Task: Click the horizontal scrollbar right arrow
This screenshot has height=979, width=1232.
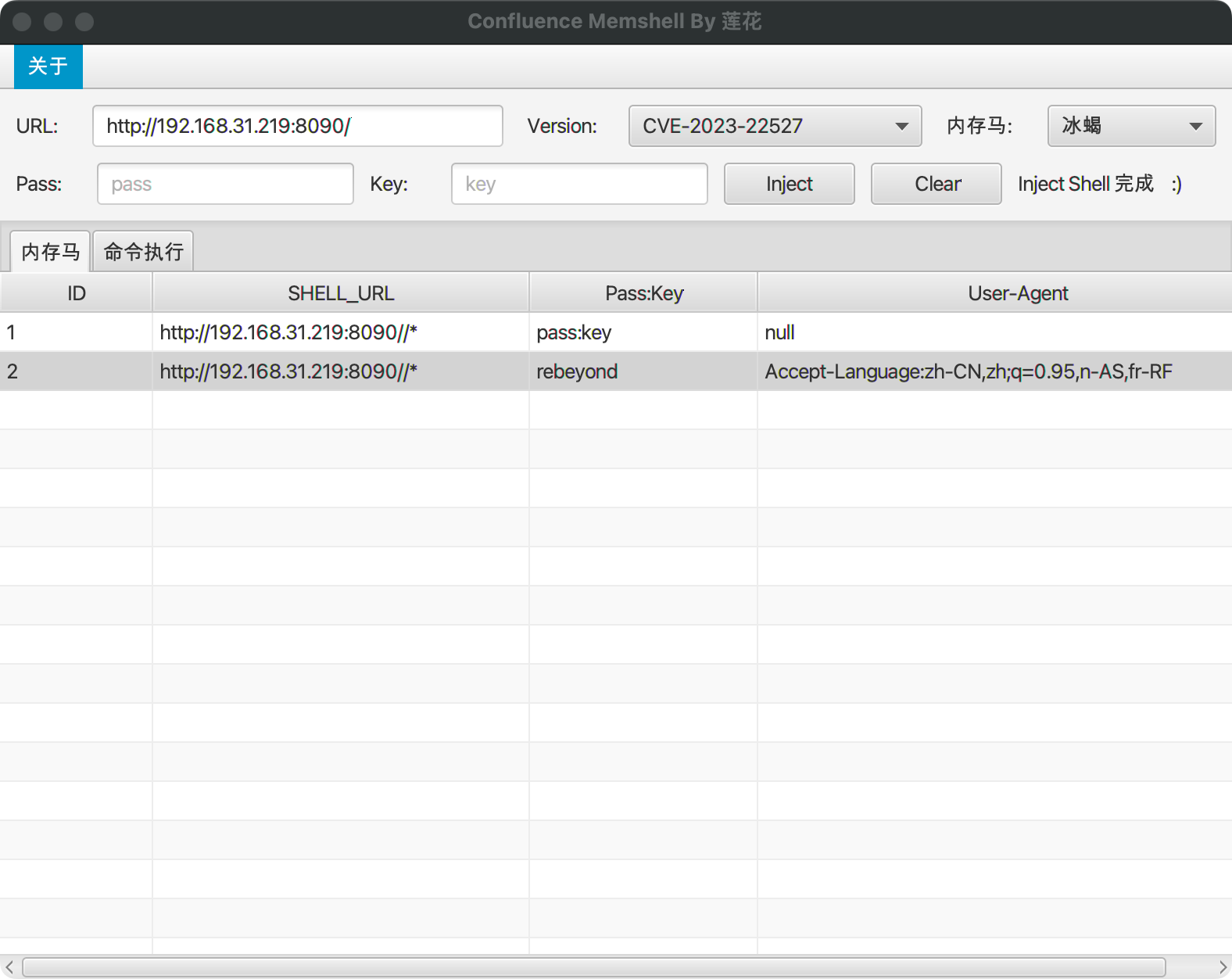Action: pyautogui.click(x=1223, y=967)
